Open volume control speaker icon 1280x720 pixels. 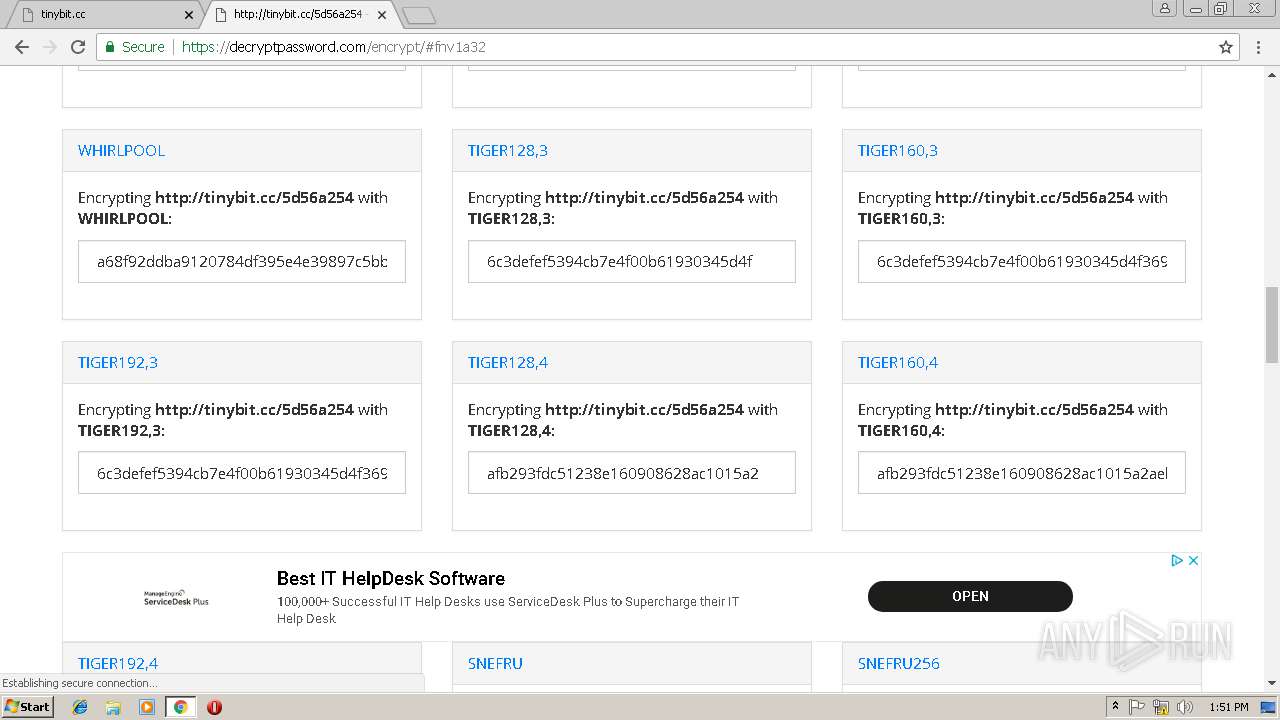pyautogui.click(x=1184, y=707)
